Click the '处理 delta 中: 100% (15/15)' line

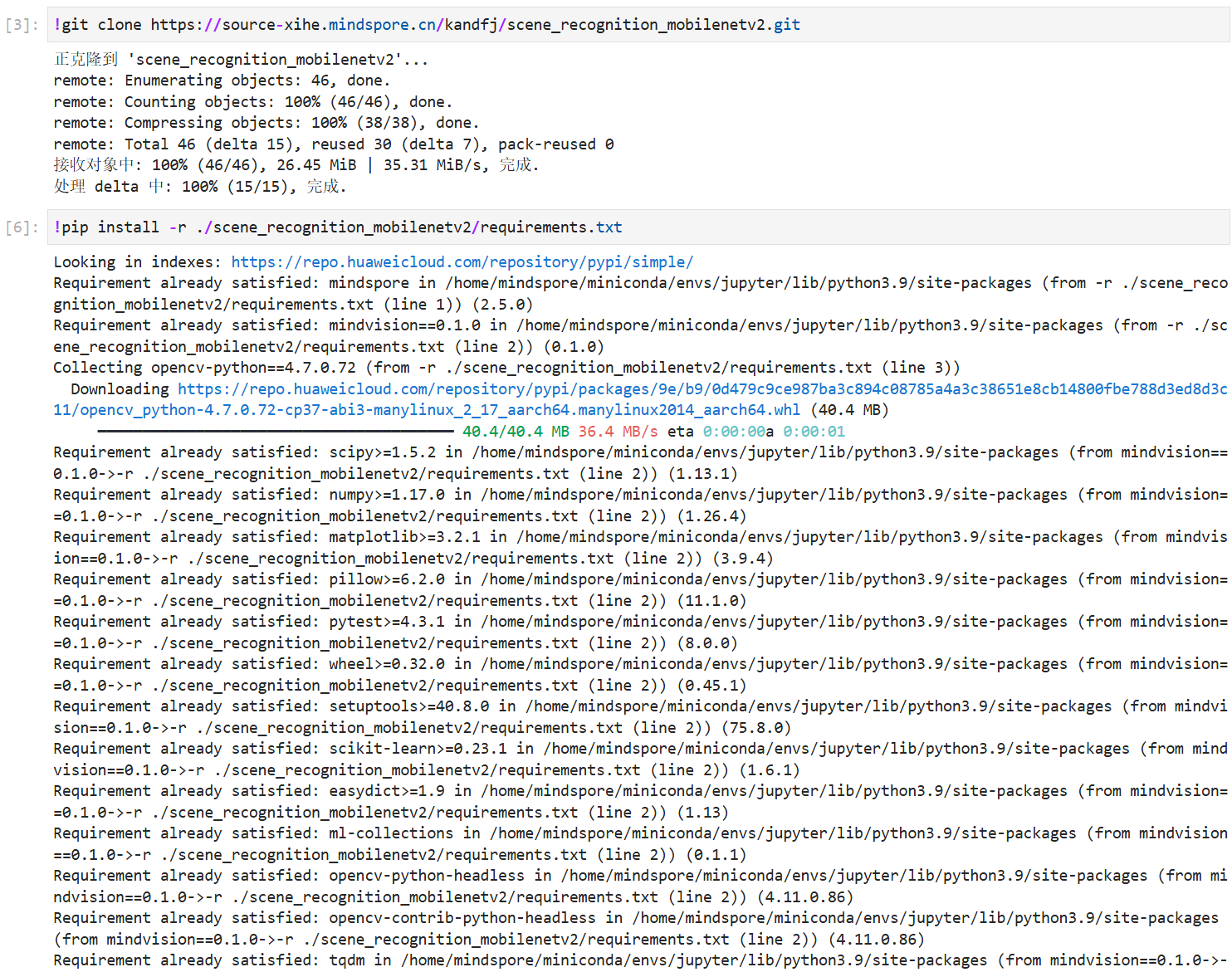(200, 187)
